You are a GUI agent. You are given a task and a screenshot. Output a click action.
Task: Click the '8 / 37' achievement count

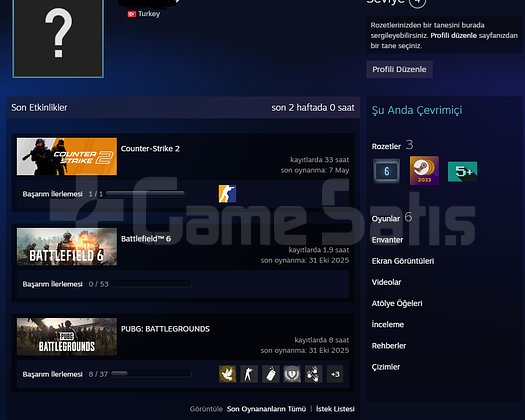98,374
